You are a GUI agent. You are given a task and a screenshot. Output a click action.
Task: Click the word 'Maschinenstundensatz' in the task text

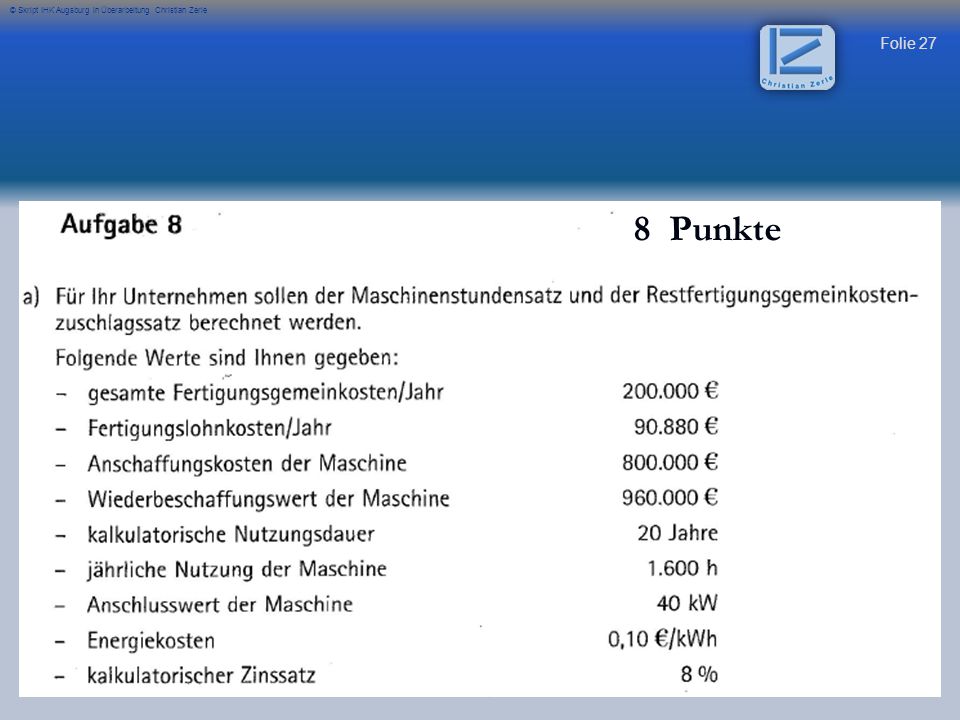[457, 296]
